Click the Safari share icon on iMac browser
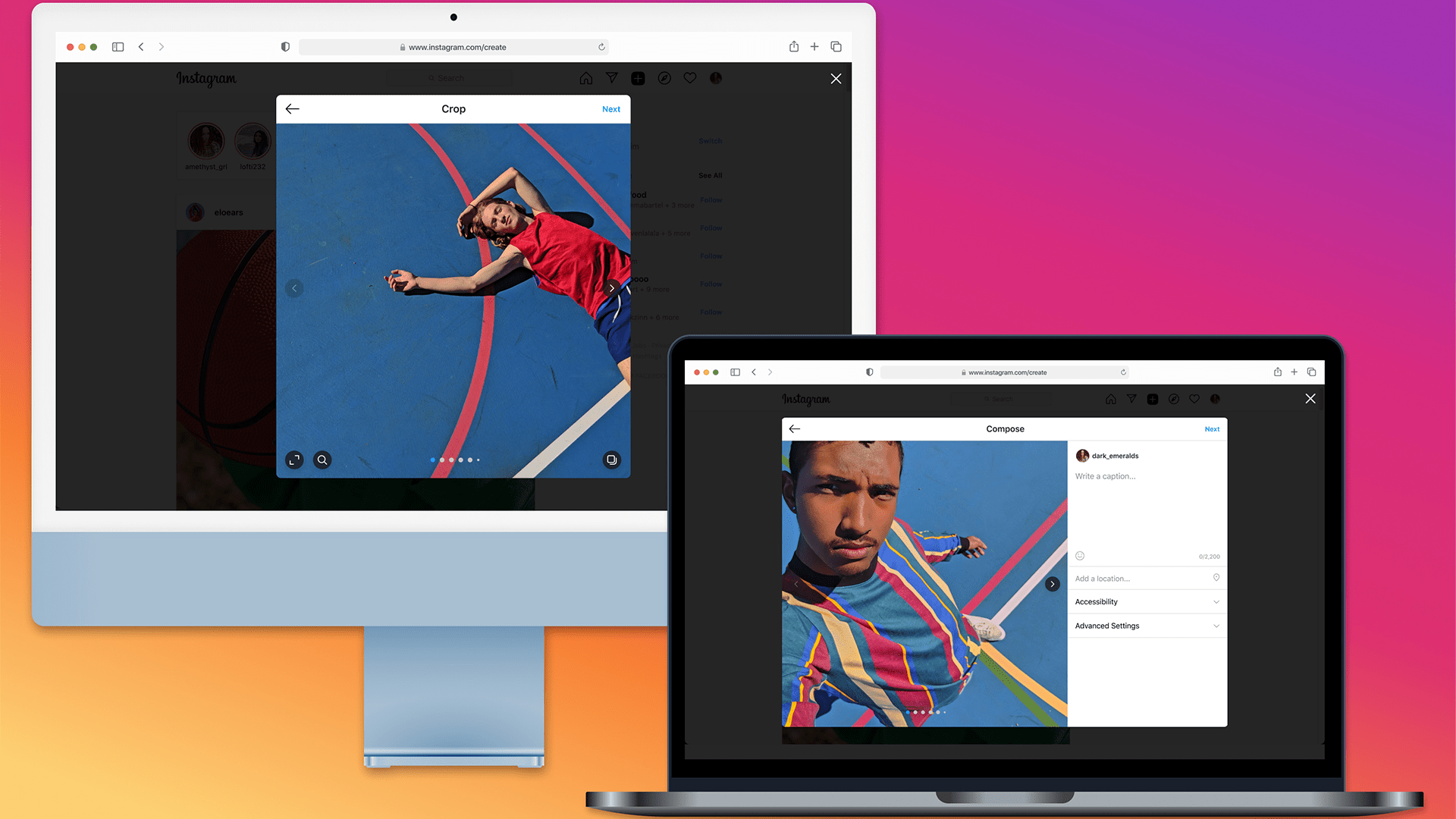 click(x=794, y=47)
